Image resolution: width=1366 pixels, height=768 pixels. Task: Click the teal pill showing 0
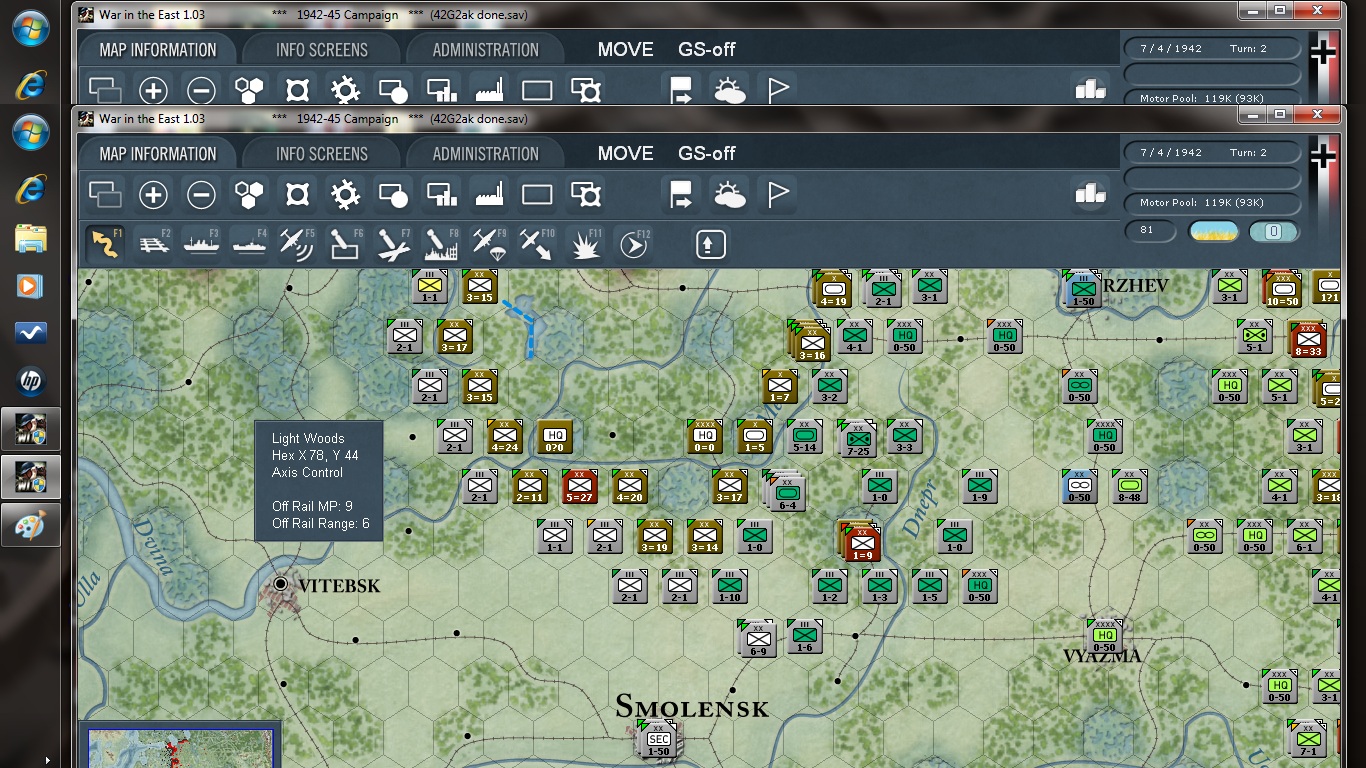pos(1274,232)
